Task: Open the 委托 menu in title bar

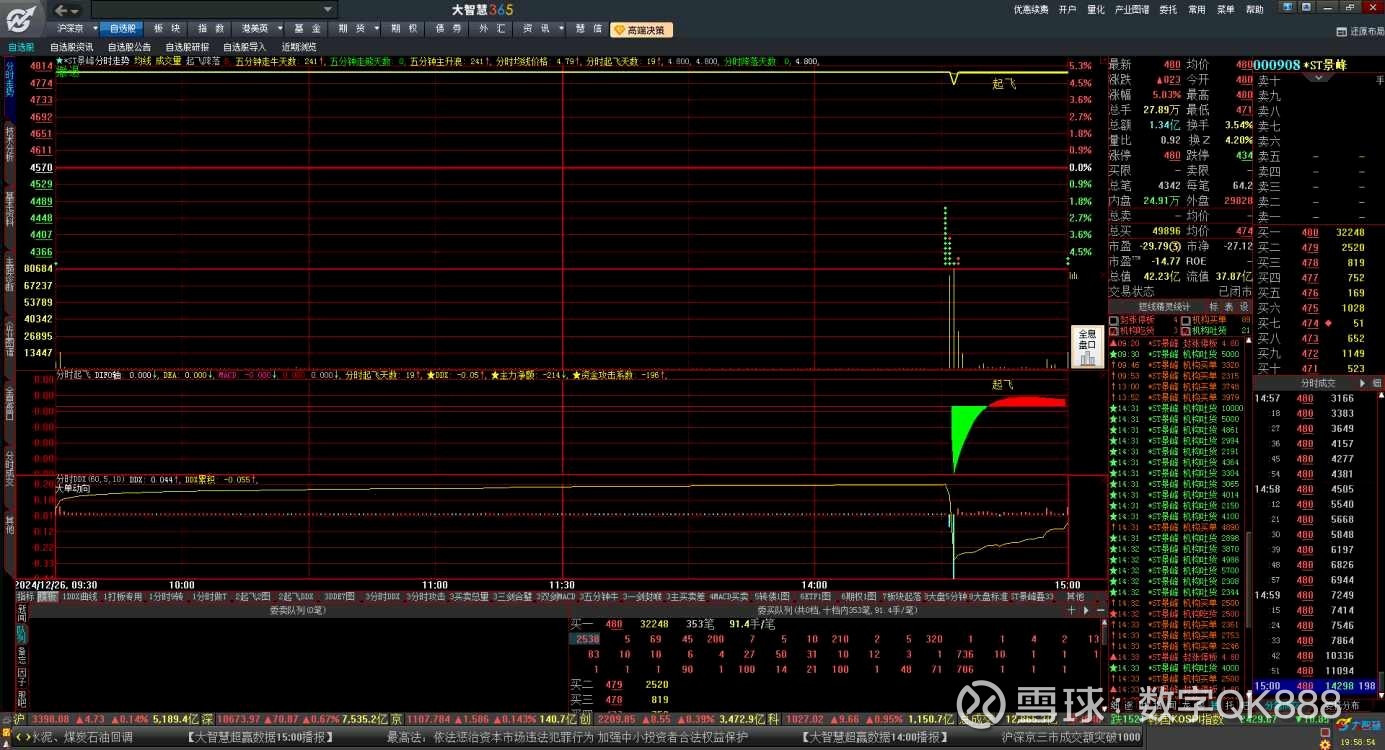Action: pyautogui.click(x=1168, y=9)
